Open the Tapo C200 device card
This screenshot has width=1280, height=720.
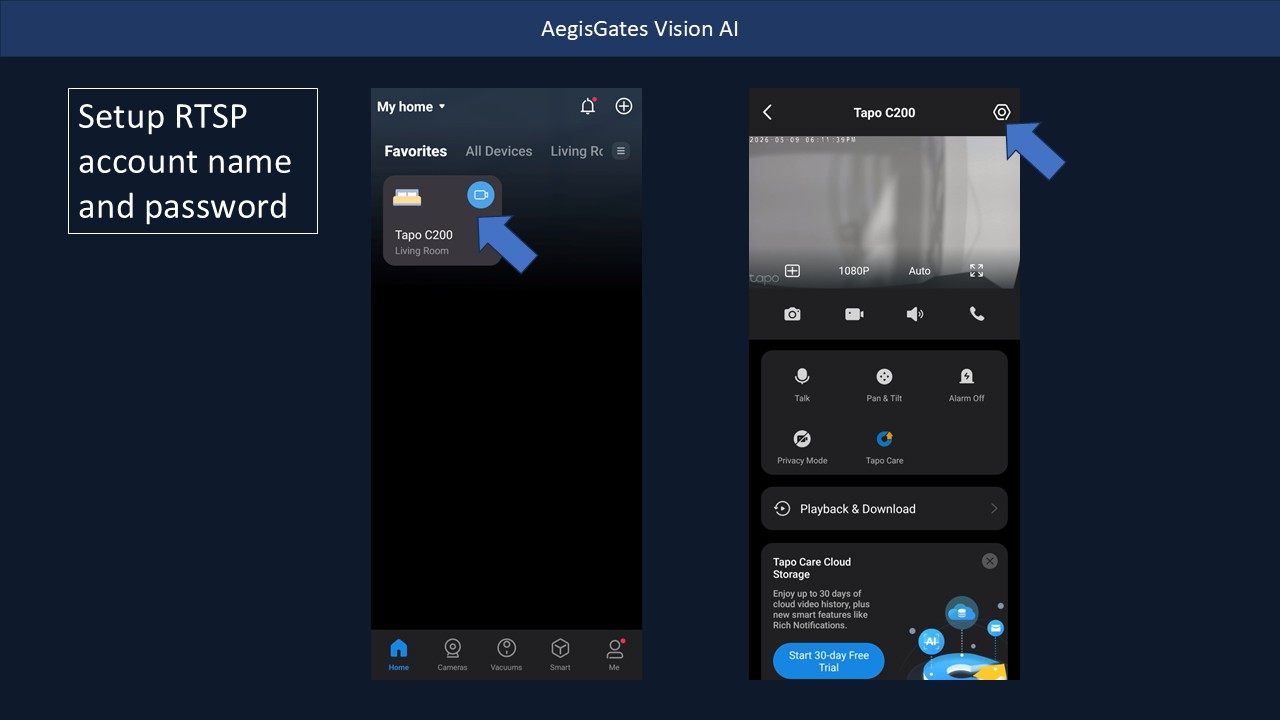click(x=442, y=221)
